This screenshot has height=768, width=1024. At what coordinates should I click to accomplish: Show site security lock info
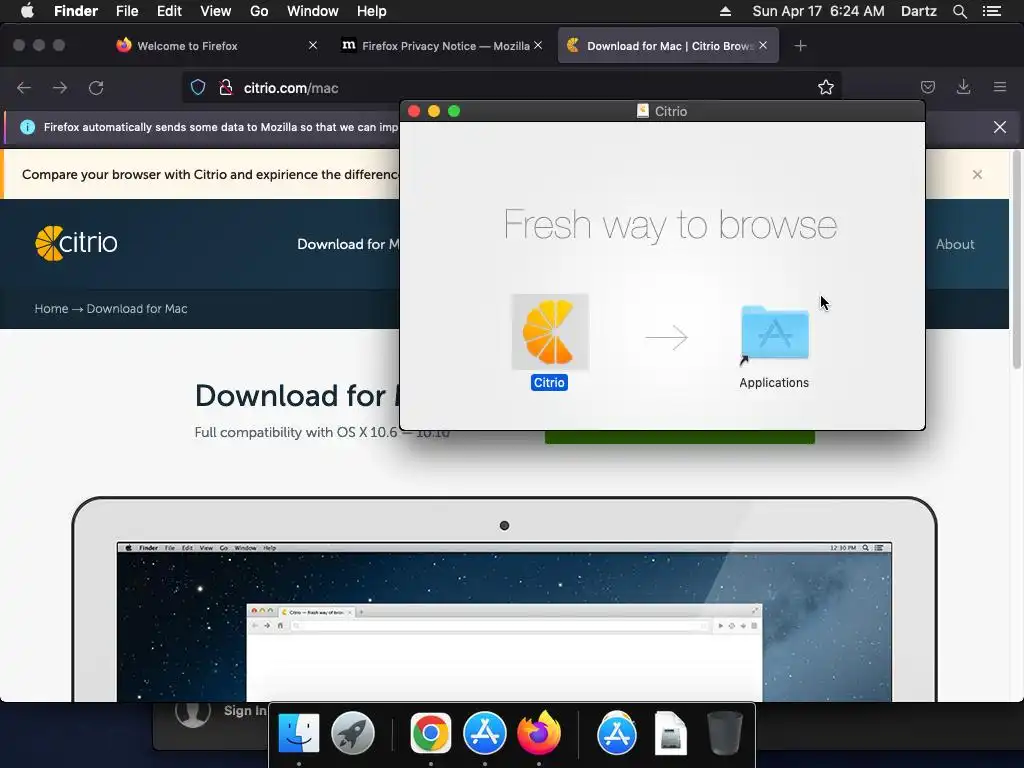(226, 88)
